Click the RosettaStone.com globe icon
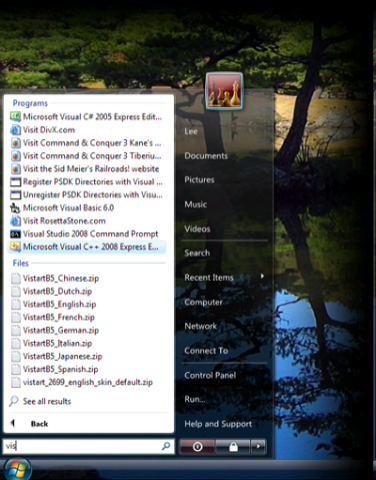376x480 pixels. click(15, 221)
